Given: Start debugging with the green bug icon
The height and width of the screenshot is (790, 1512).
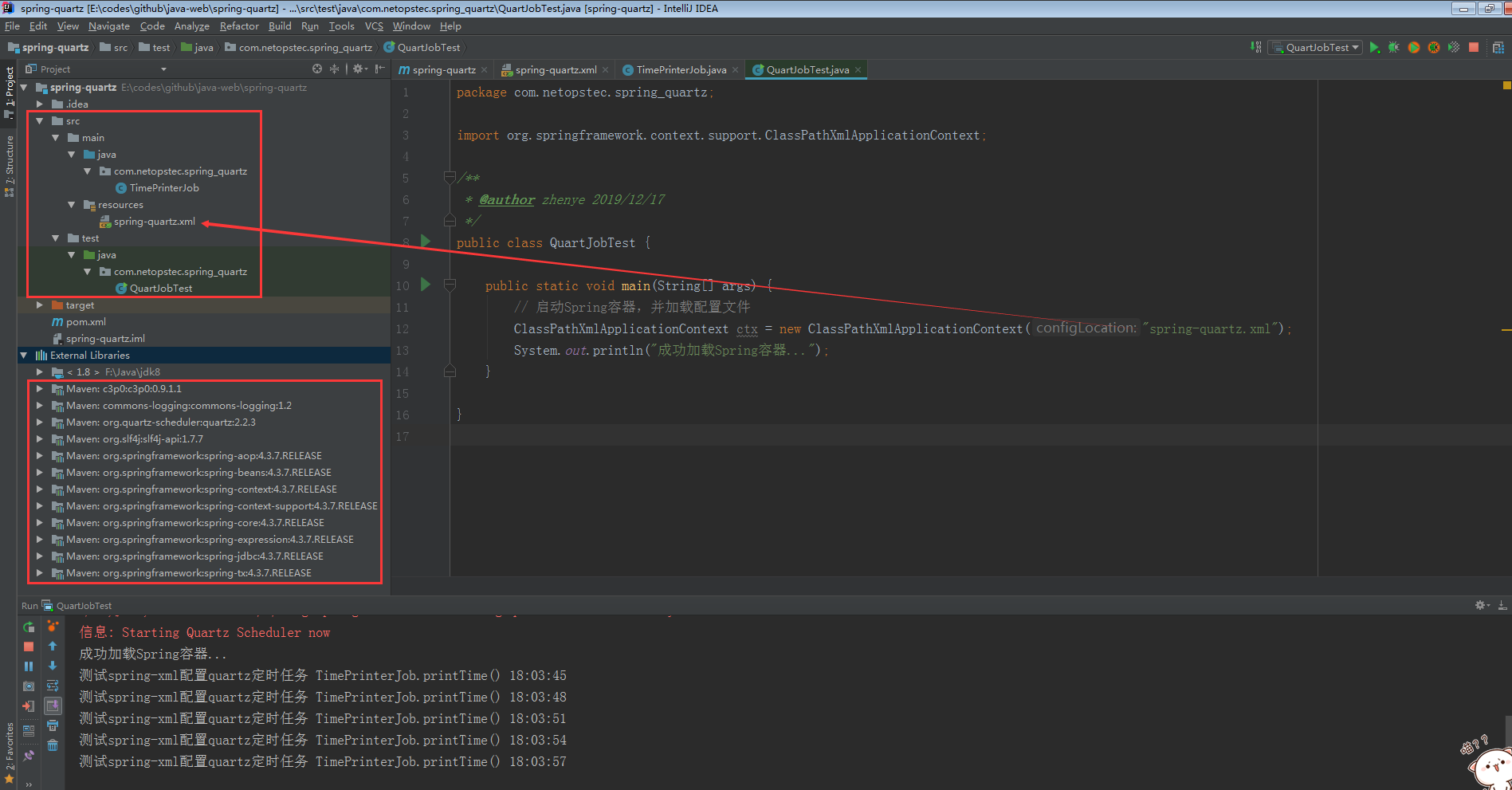Looking at the screenshot, I should (x=1393, y=48).
